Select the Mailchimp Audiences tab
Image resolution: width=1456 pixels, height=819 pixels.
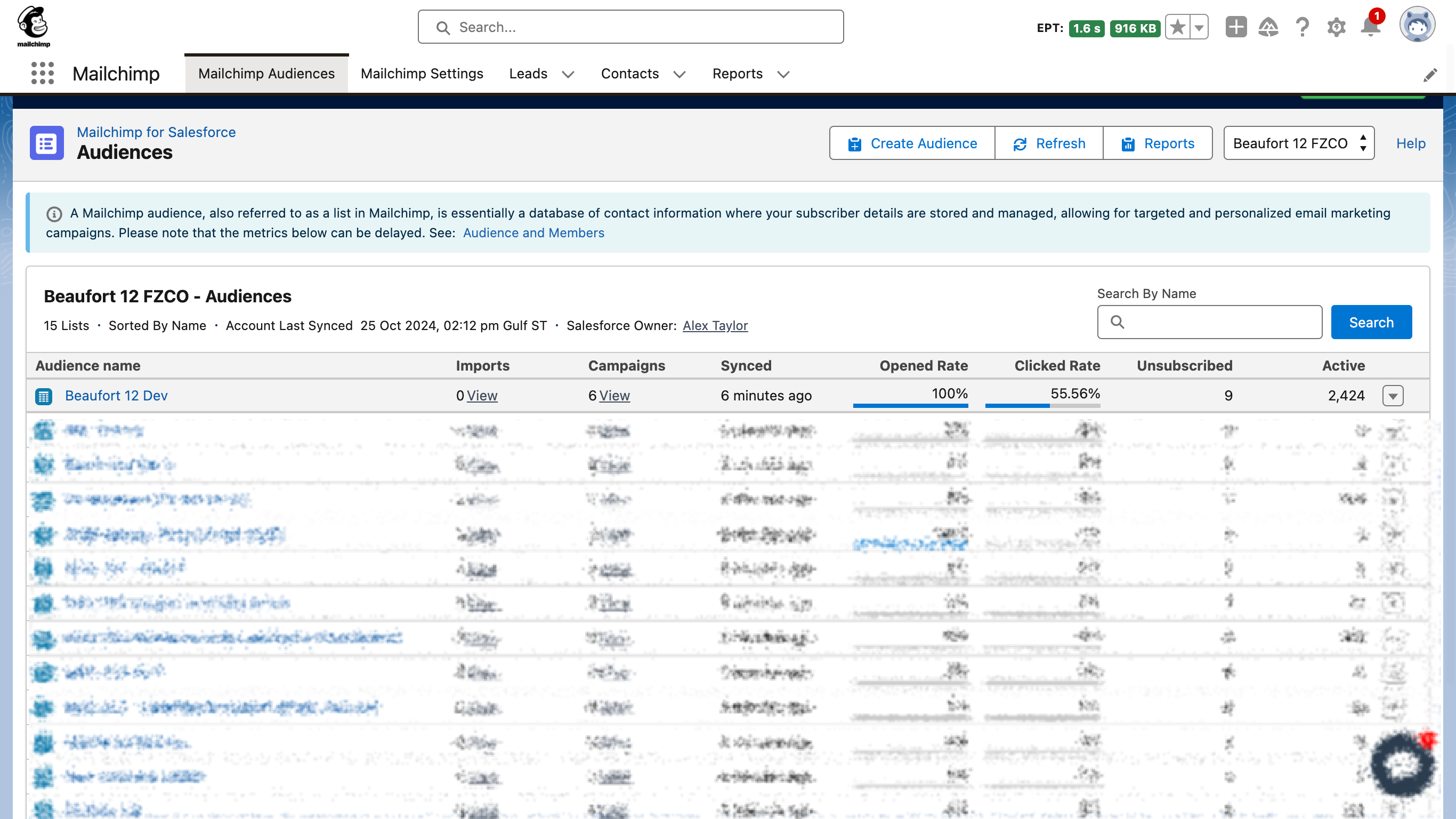pos(266,74)
